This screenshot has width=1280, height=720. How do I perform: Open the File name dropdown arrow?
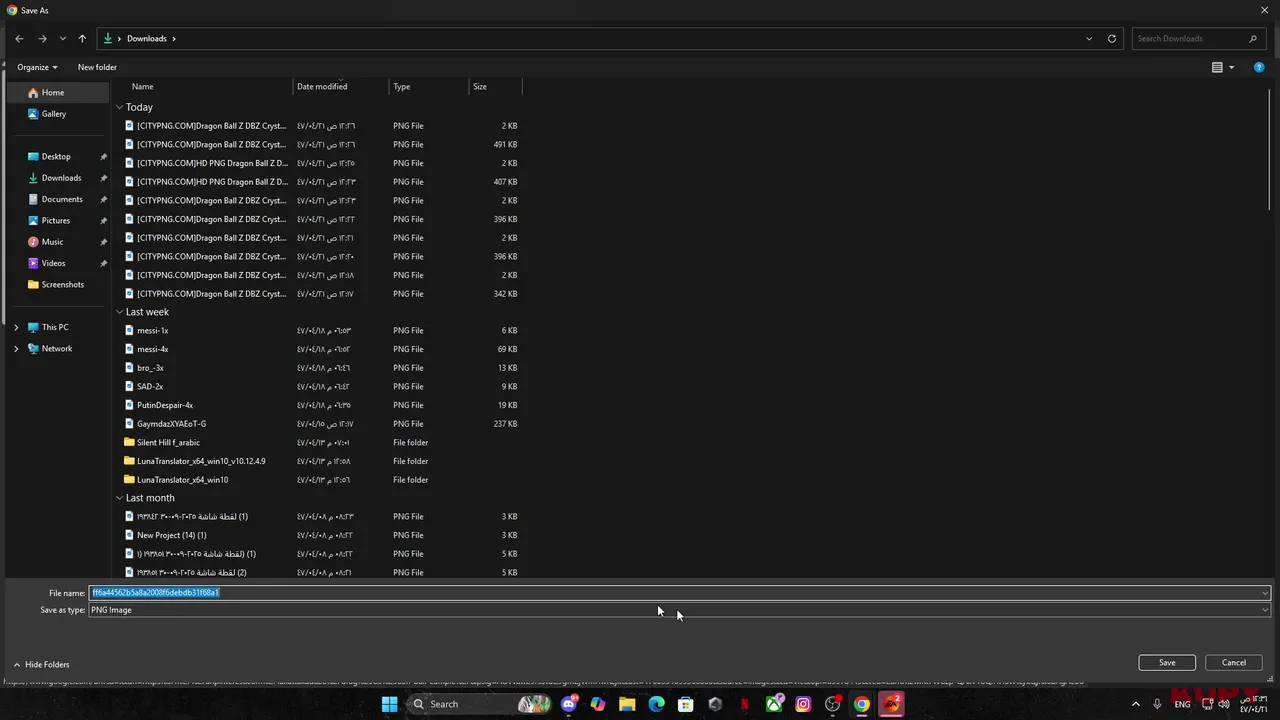pos(1264,593)
